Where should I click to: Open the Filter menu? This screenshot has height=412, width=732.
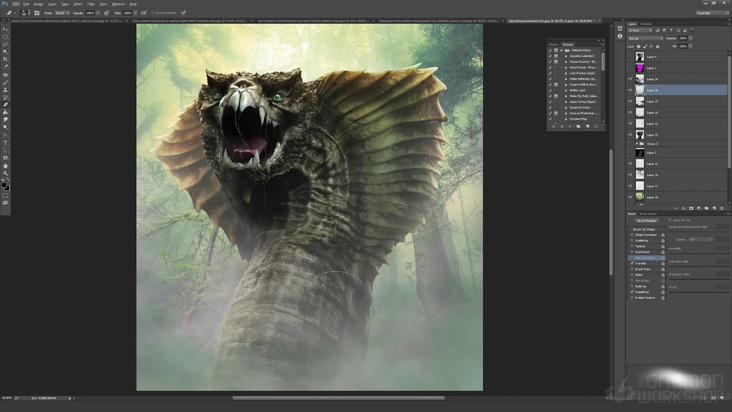tap(91, 4)
